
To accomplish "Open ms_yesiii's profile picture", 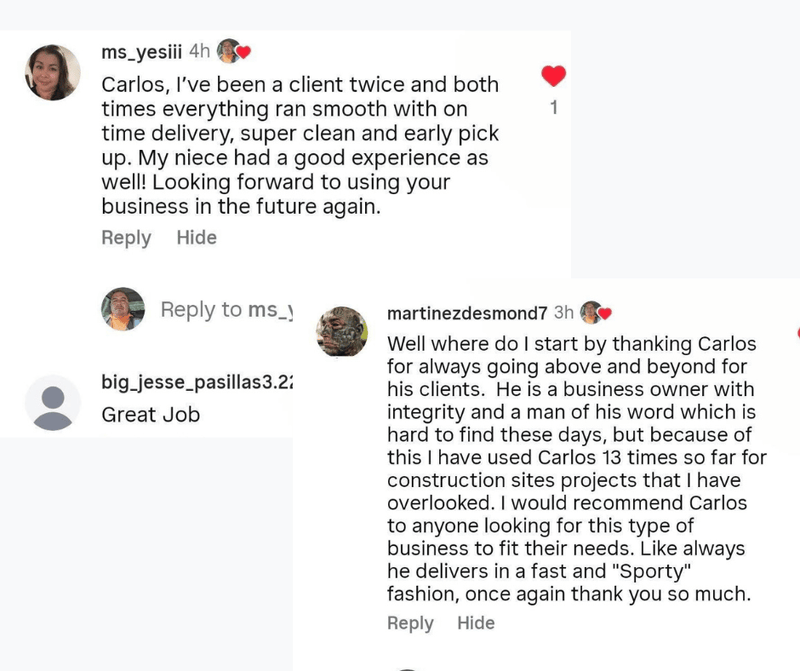I will click(52, 72).
